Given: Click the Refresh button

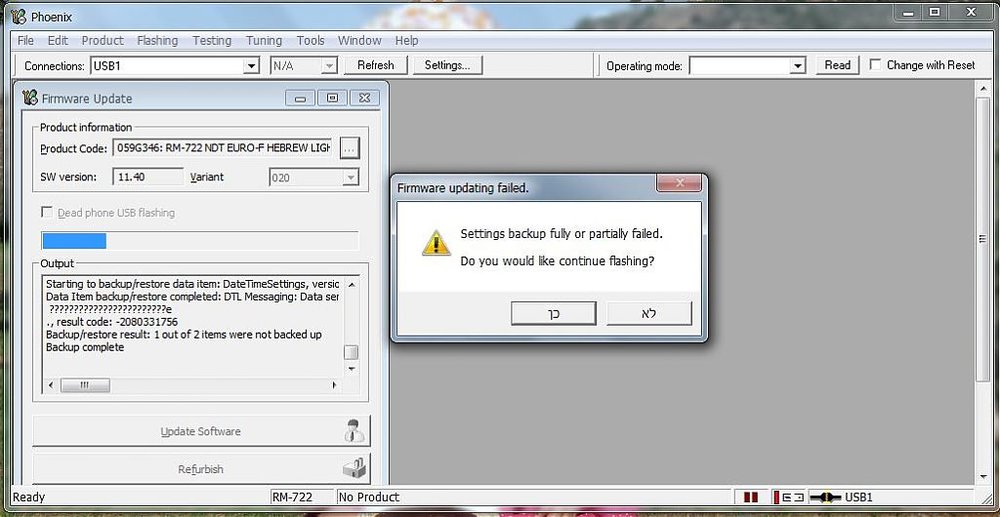Looking at the screenshot, I should coord(375,65).
